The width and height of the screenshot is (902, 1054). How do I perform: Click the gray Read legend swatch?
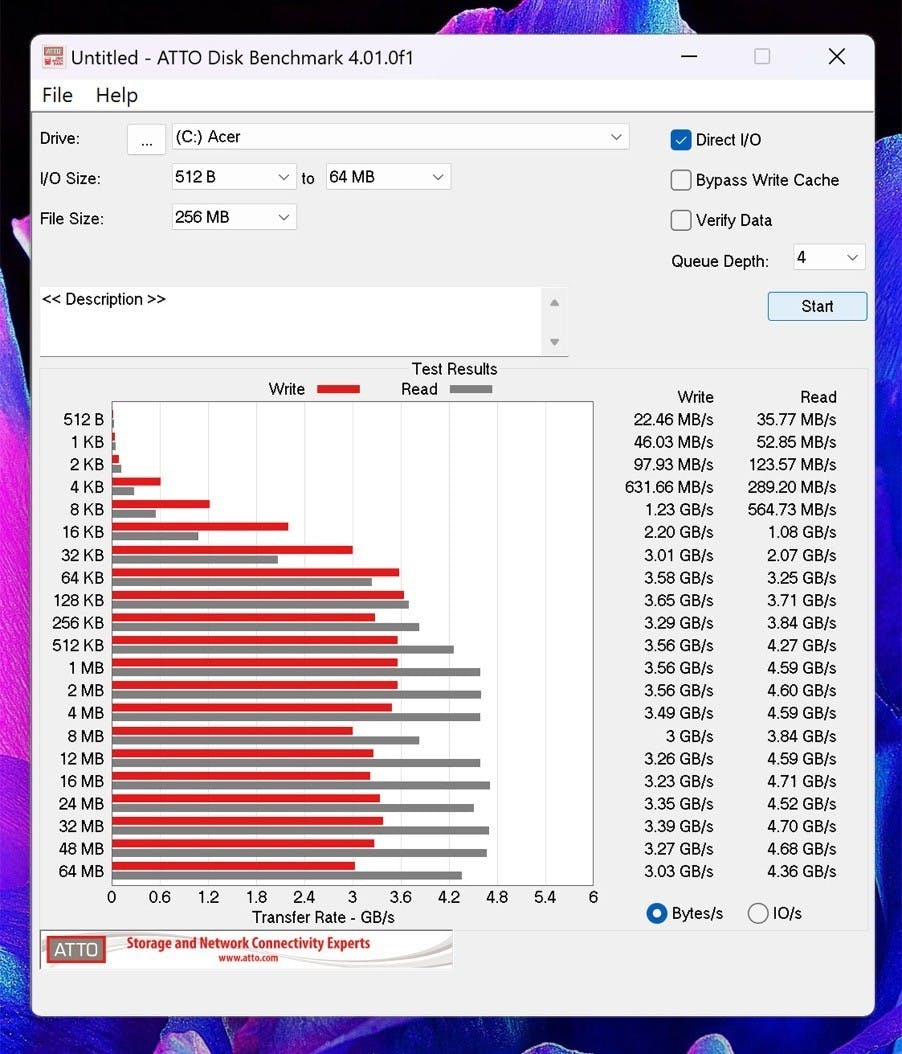point(470,389)
